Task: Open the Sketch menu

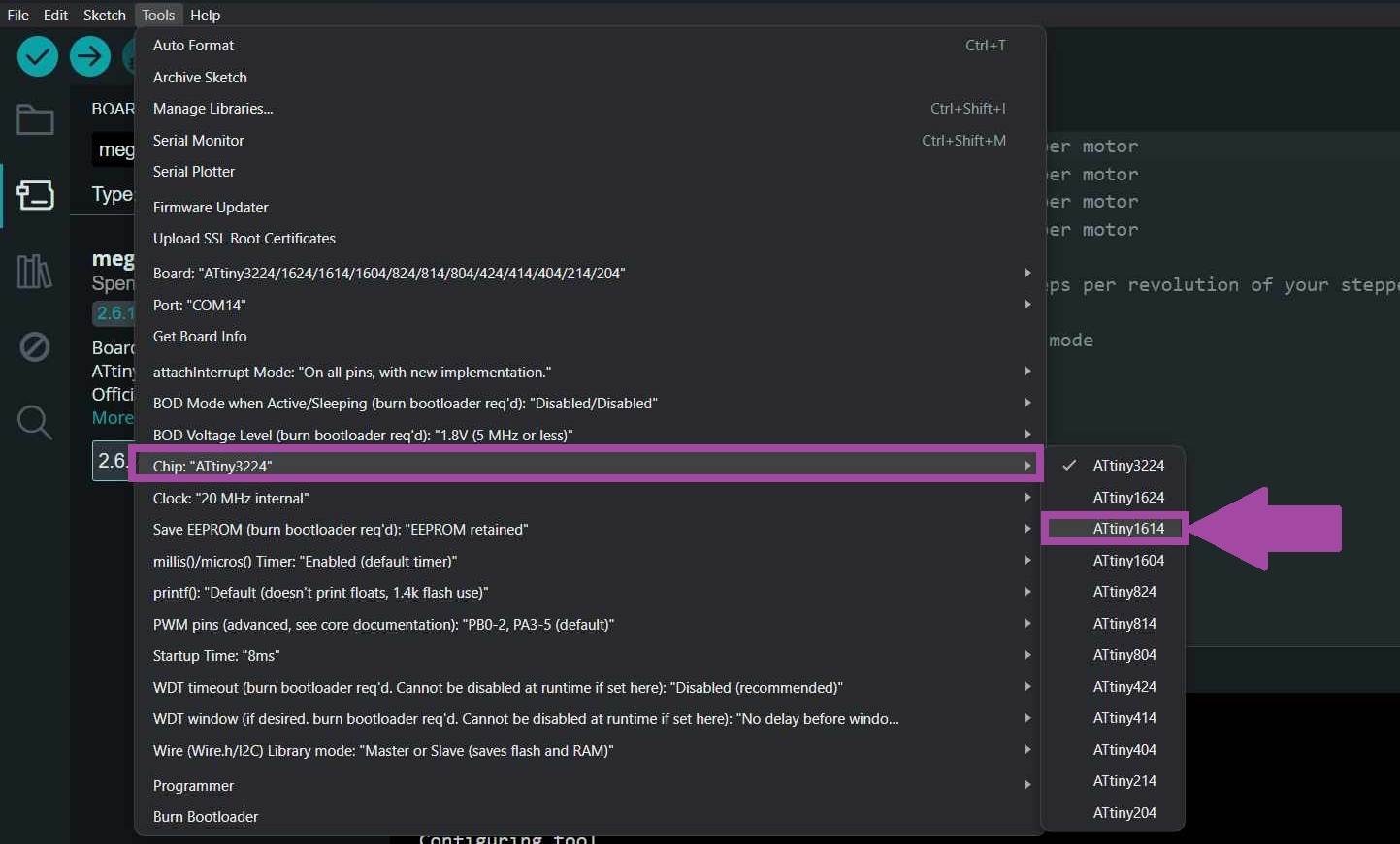Action: click(104, 15)
